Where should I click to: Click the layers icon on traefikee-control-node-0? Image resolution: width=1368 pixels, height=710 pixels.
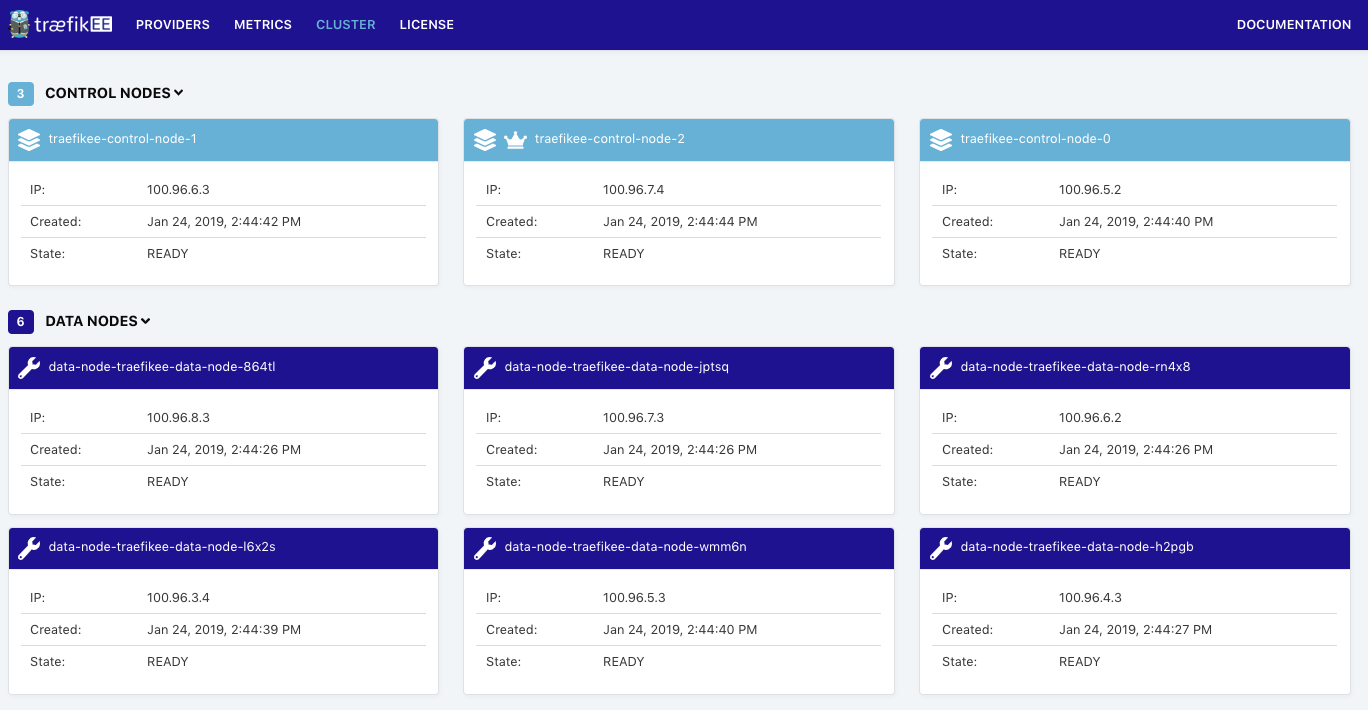coord(941,140)
